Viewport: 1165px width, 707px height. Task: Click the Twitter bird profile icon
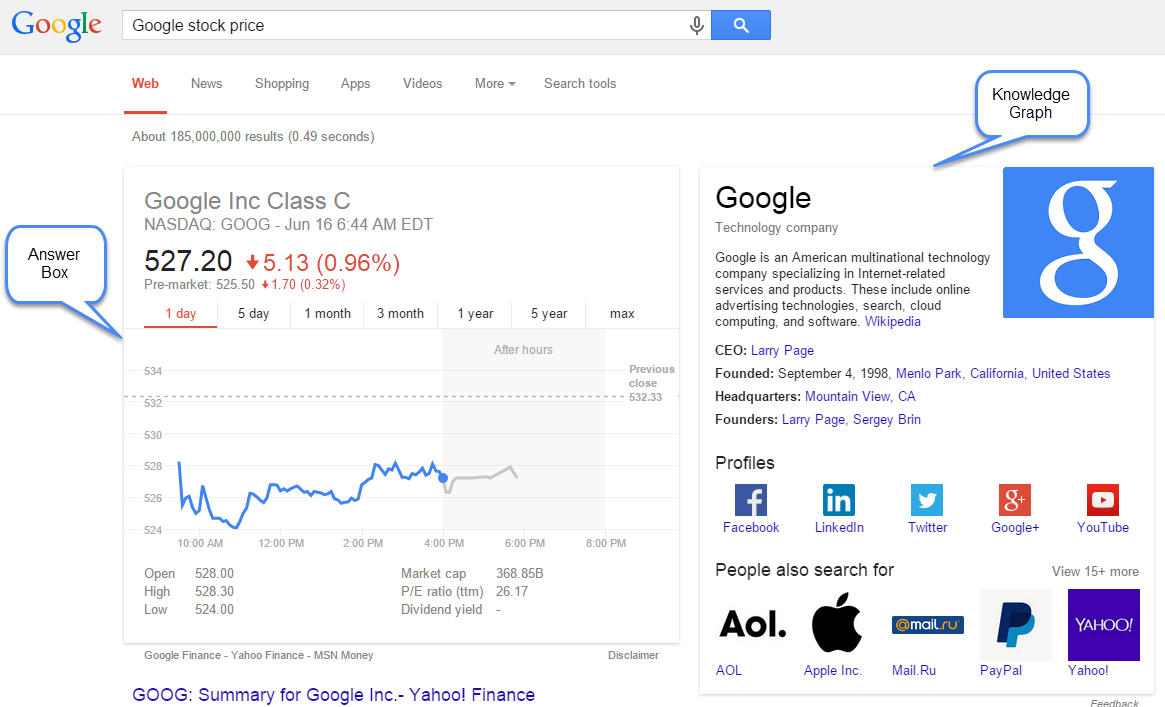pos(927,499)
